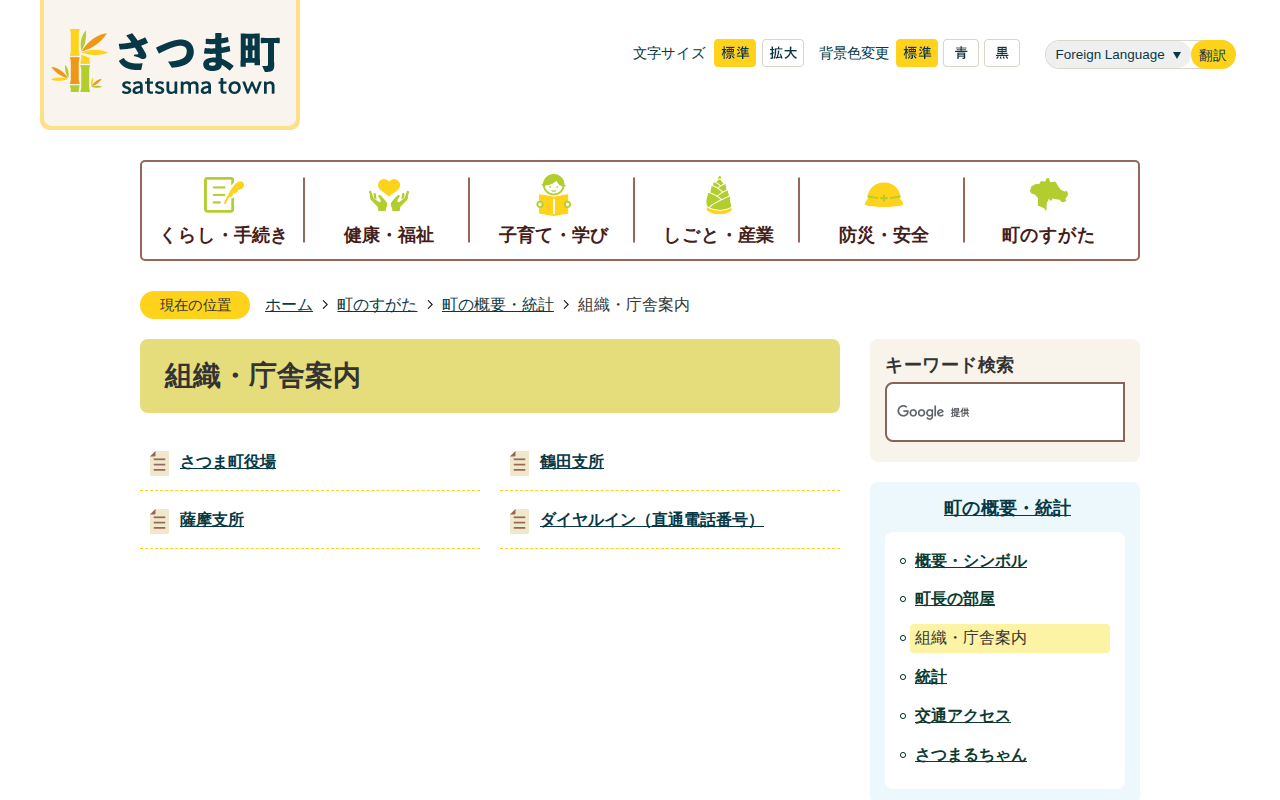Open the 鶴田支所 page link

[572, 462]
